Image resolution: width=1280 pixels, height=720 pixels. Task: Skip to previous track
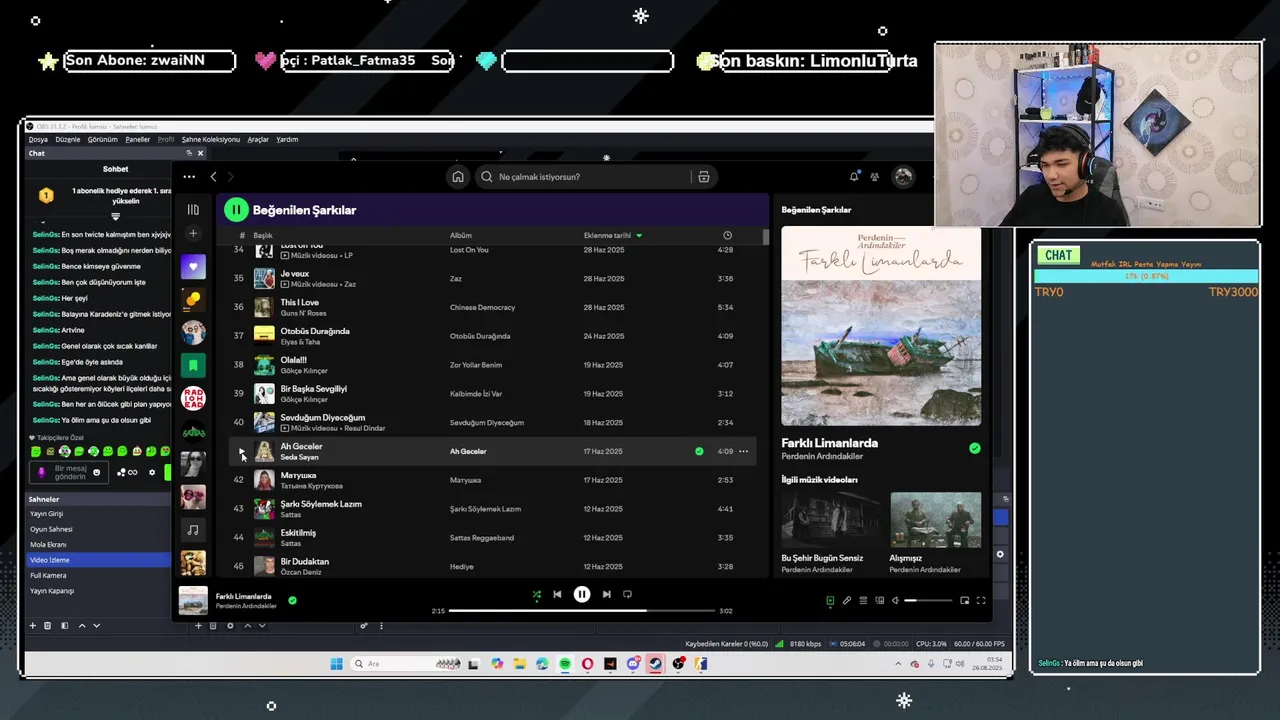pyautogui.click(x=557, y=594)
